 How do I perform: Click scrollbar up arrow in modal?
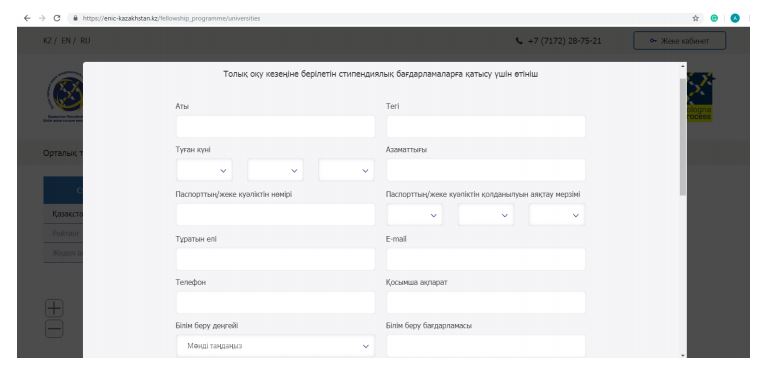tap(683, 66)
